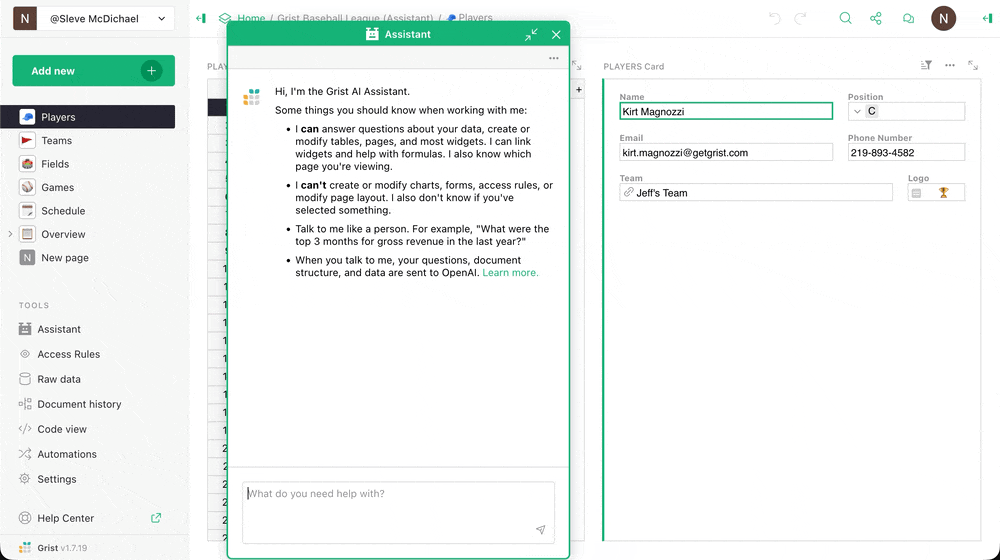This screenshot has width=1000, height=560.
Task: Click the Learn more link
Action: click(x=510, y=272)
